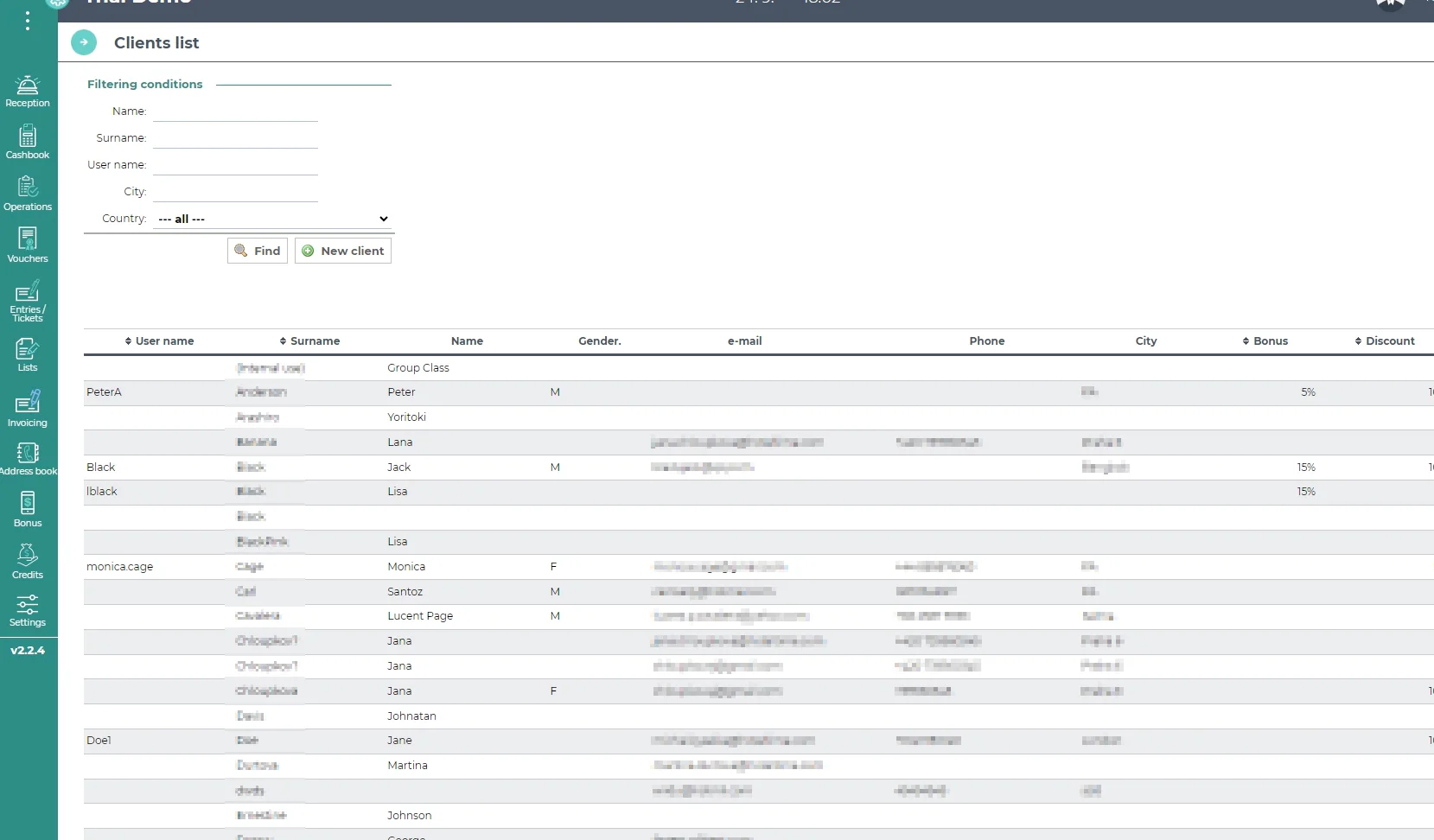Select the Group Class row
This screenshot has width=1434, height=840.
coord(759,368)
